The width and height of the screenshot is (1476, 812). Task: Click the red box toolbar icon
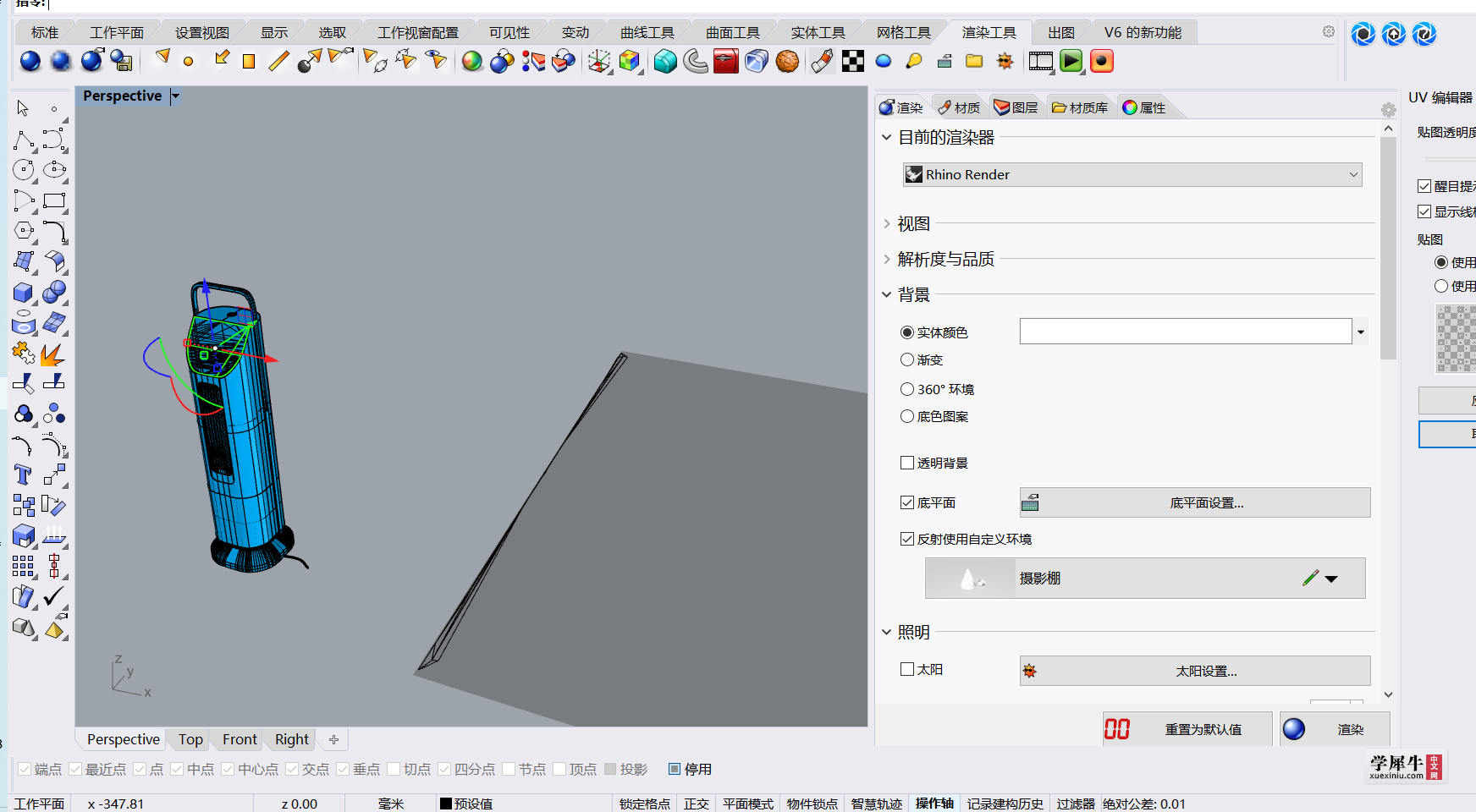click(725, 61)
